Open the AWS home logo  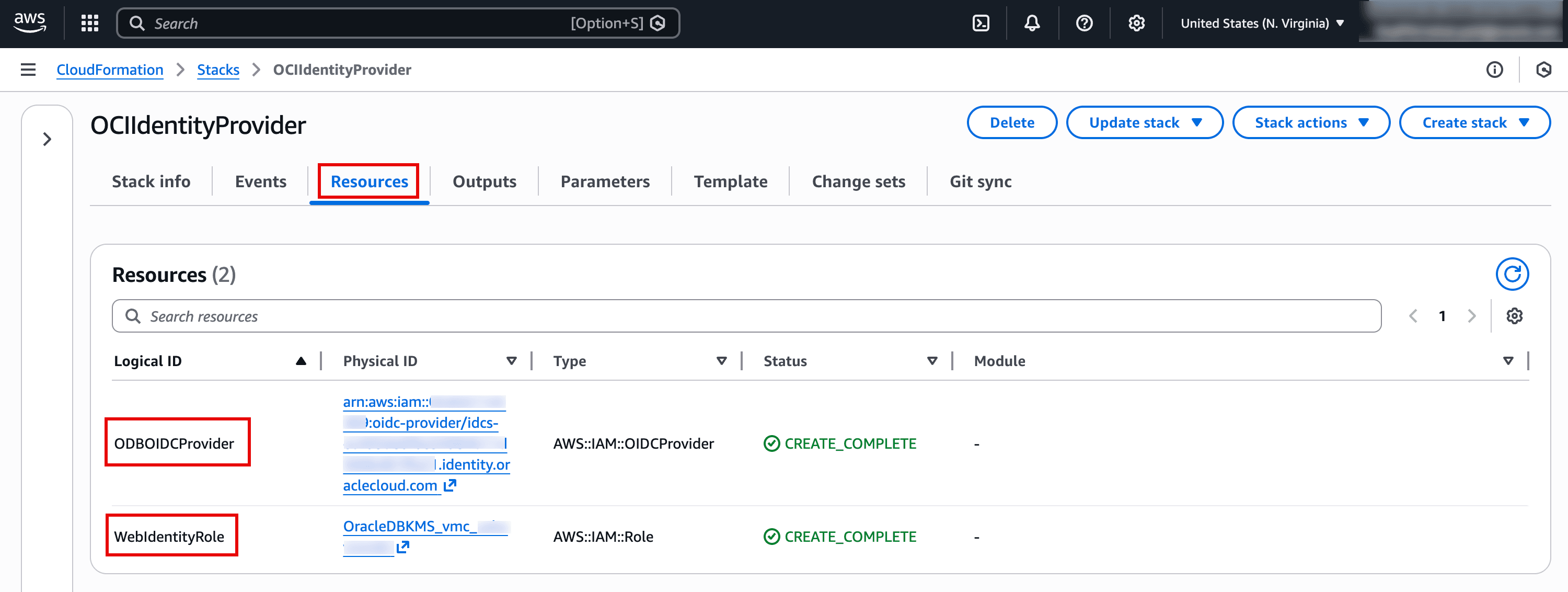coord(30,22)
